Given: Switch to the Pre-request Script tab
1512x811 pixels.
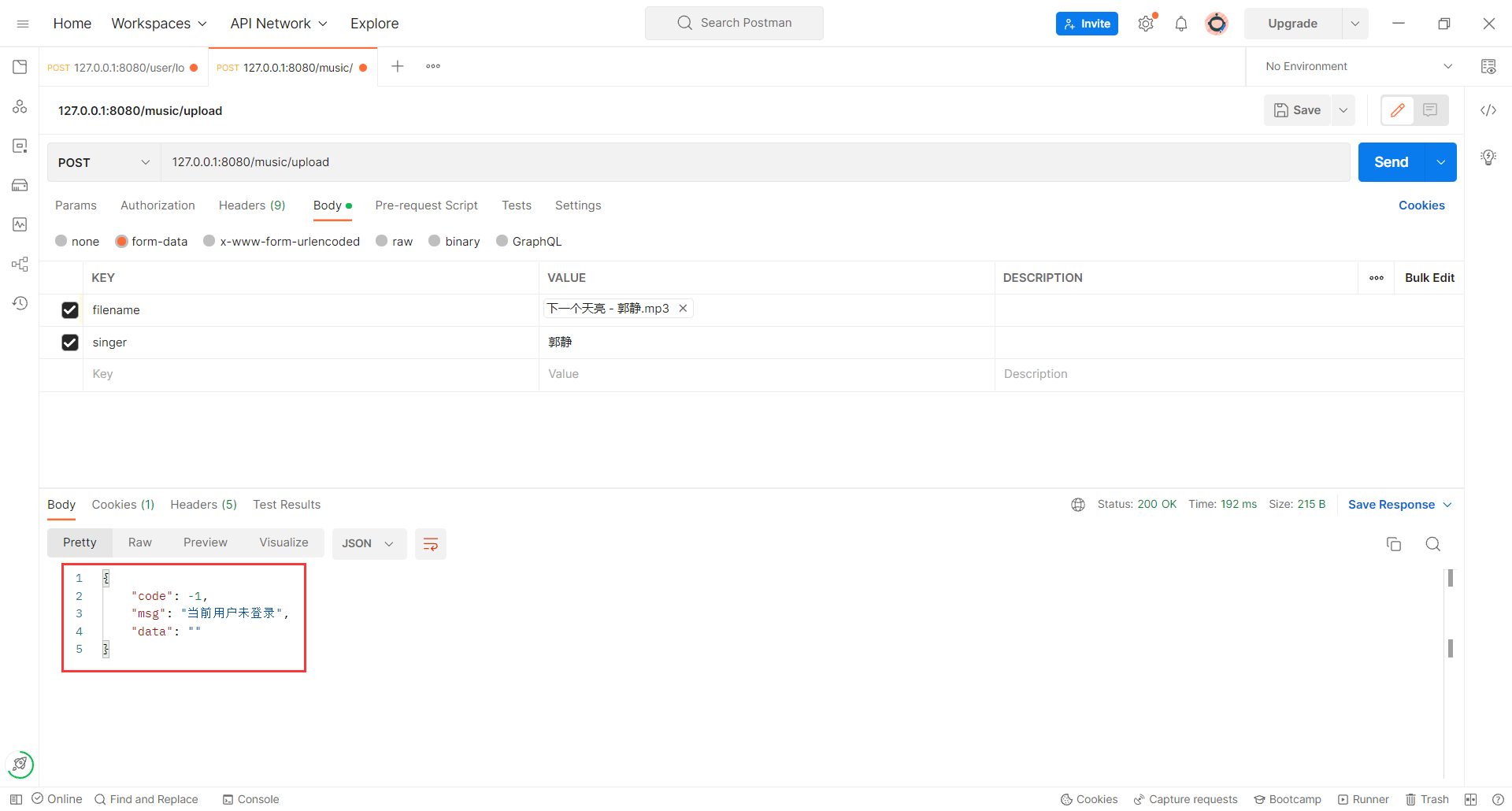Looking at the screenshot, I should point(427,206).
